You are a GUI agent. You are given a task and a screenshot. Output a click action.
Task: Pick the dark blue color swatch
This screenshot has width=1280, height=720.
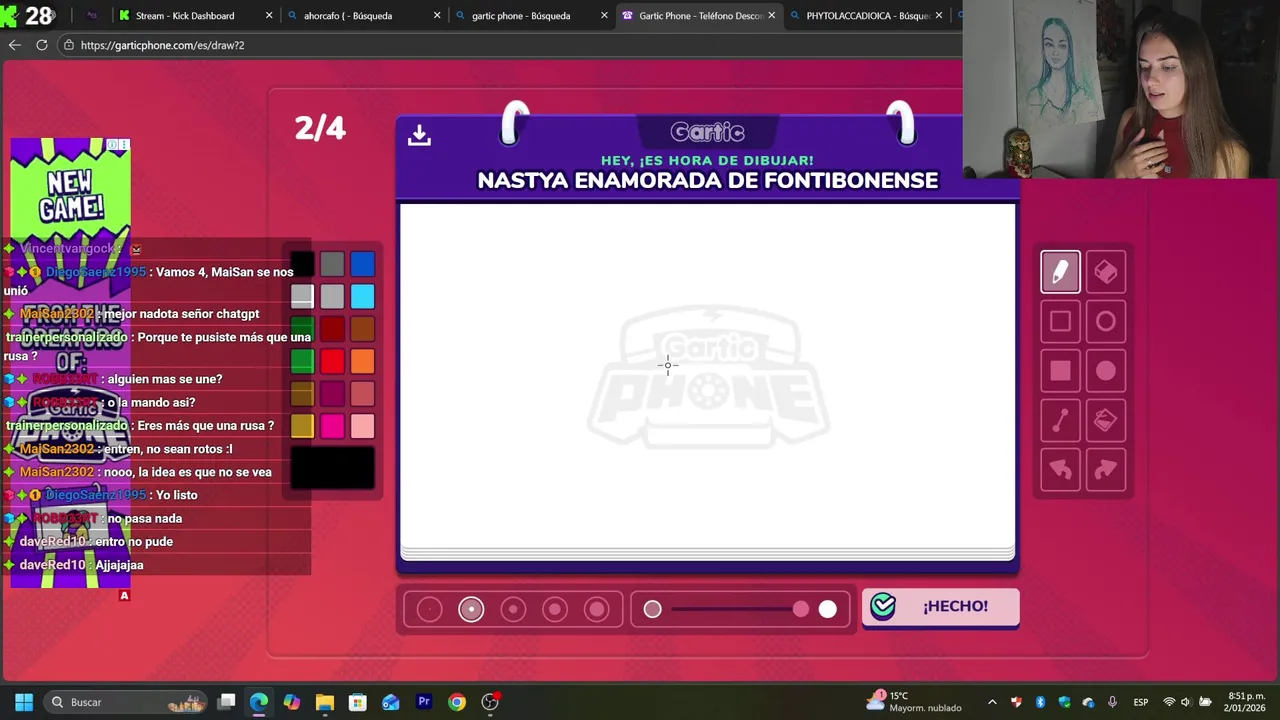coord(362,264)
